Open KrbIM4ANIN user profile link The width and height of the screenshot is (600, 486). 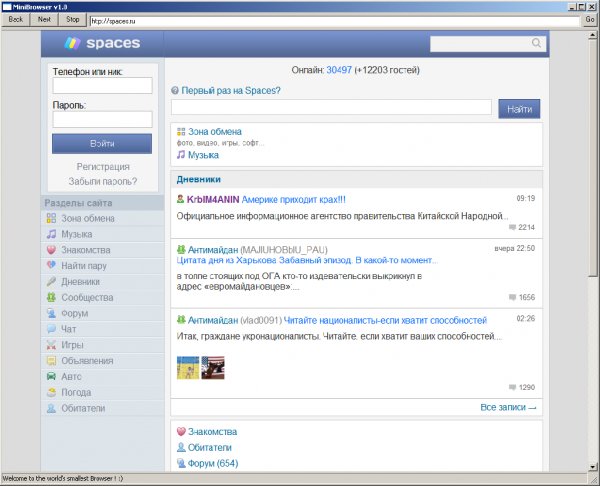(x=213, y=199)
